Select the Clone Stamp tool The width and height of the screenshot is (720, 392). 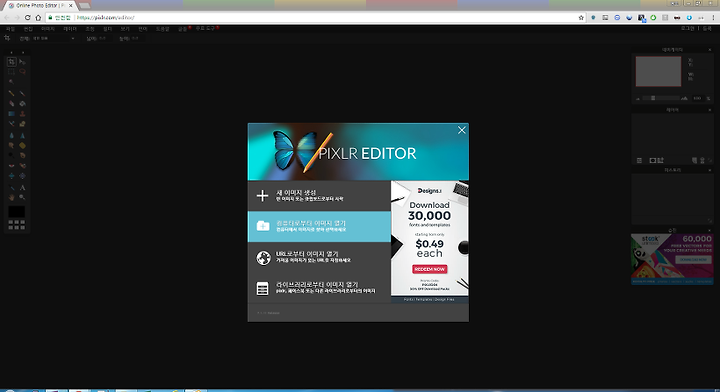click(22, 113)
